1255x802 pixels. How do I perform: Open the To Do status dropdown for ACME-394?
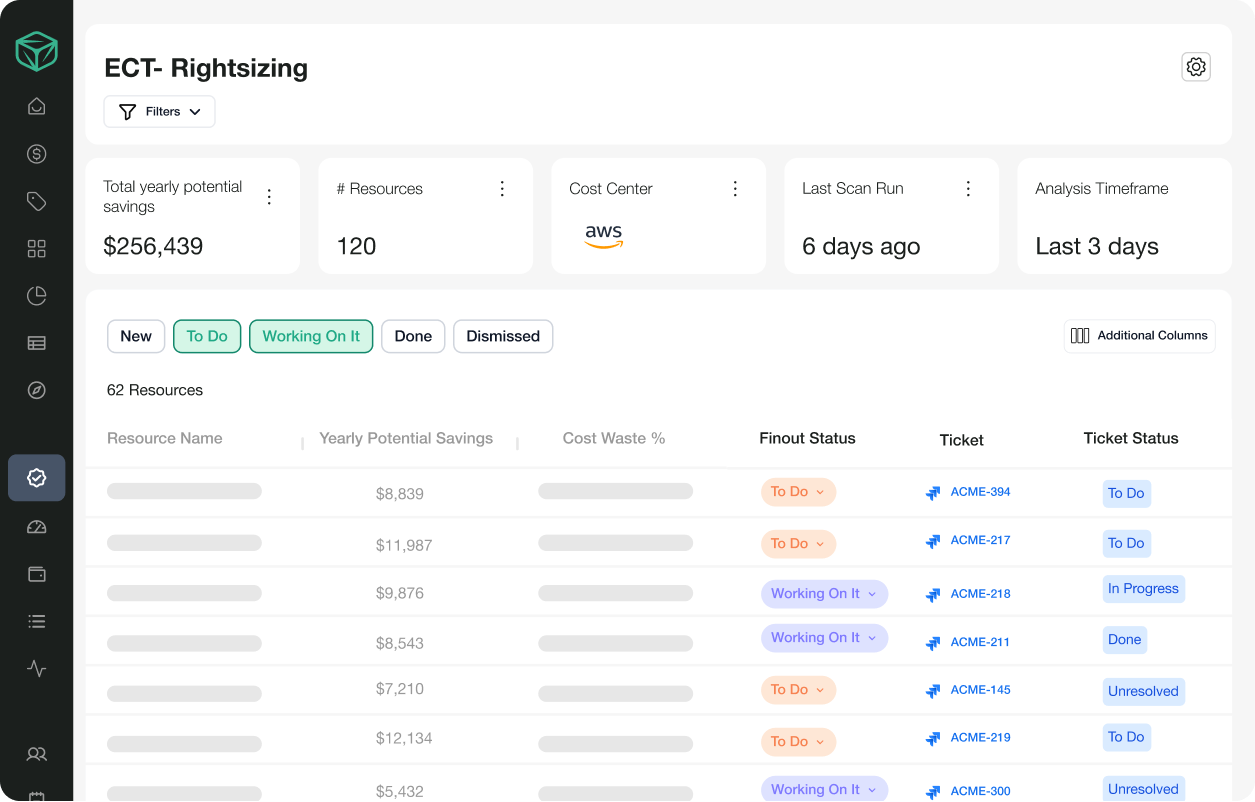(798, 492)
